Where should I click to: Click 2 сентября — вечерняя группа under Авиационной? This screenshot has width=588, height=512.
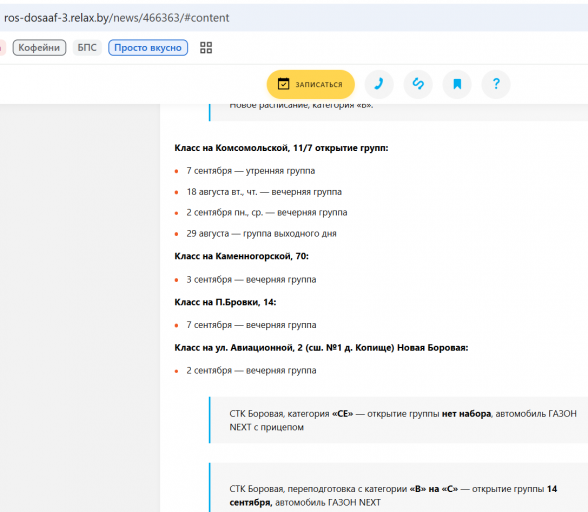251,371
